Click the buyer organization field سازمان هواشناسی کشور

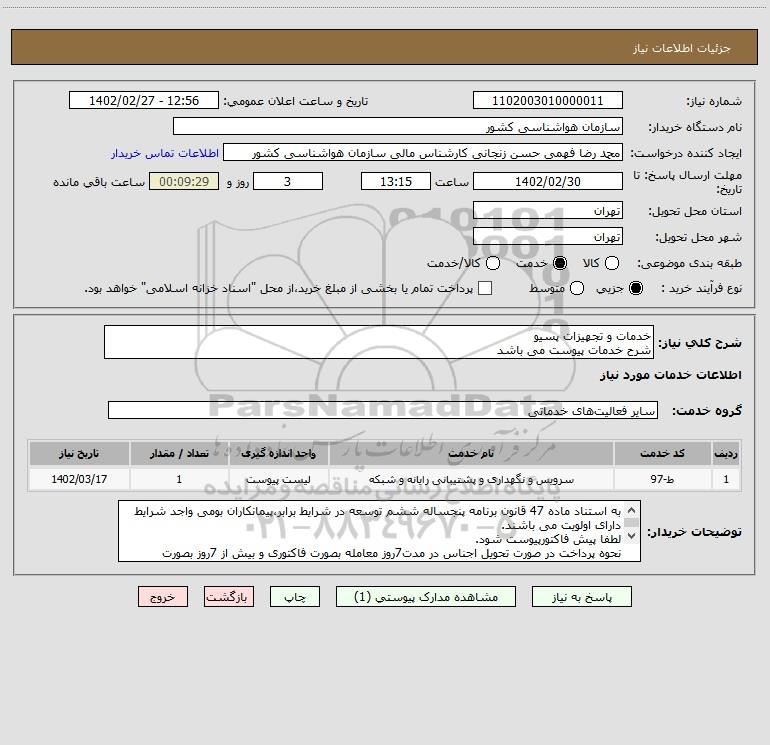tap(398, 127)
